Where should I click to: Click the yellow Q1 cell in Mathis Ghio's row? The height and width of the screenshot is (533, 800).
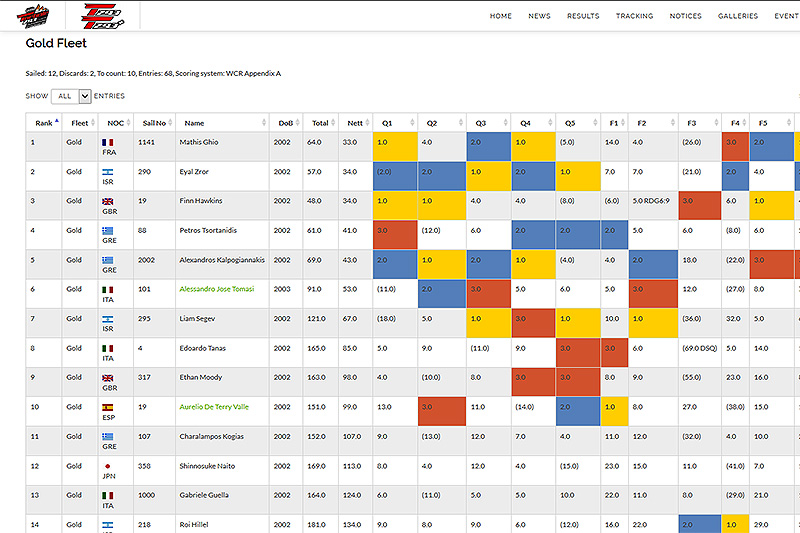pos(395,147)
